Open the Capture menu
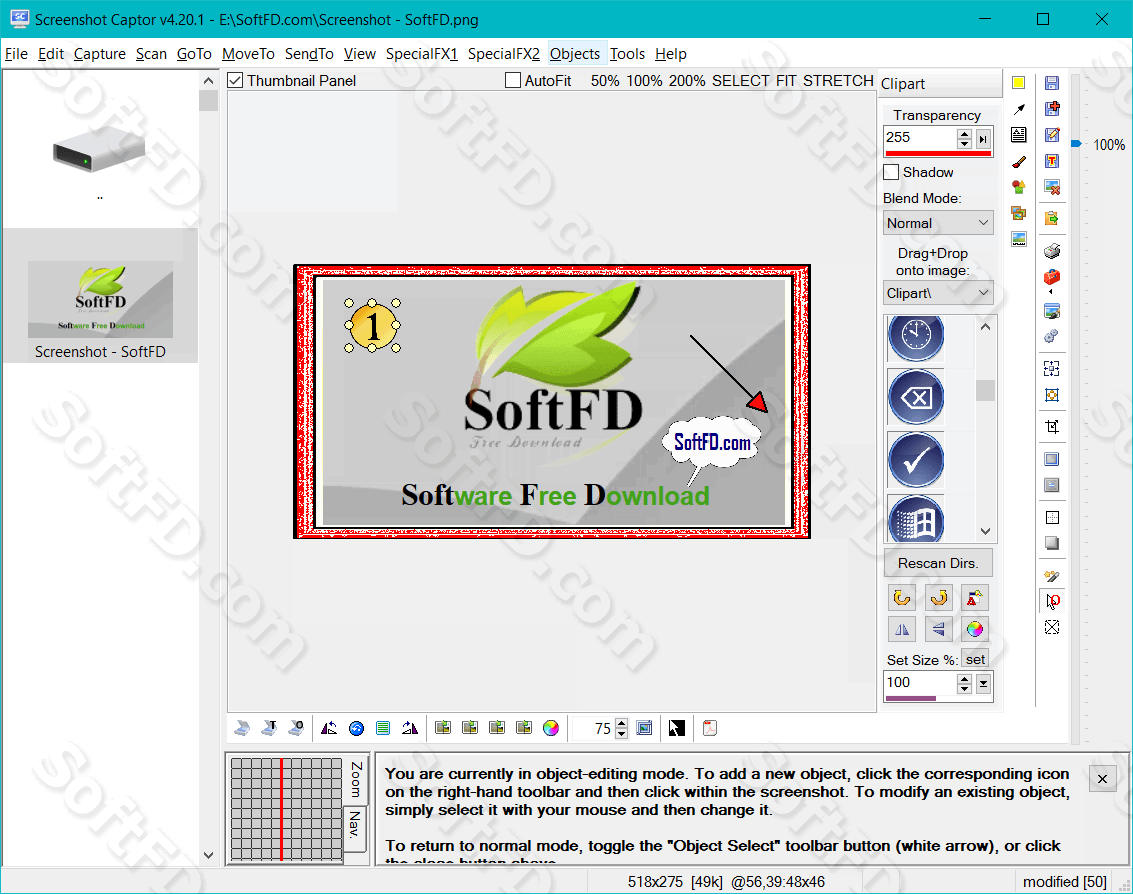1133x894 pixels. (100, 53)
